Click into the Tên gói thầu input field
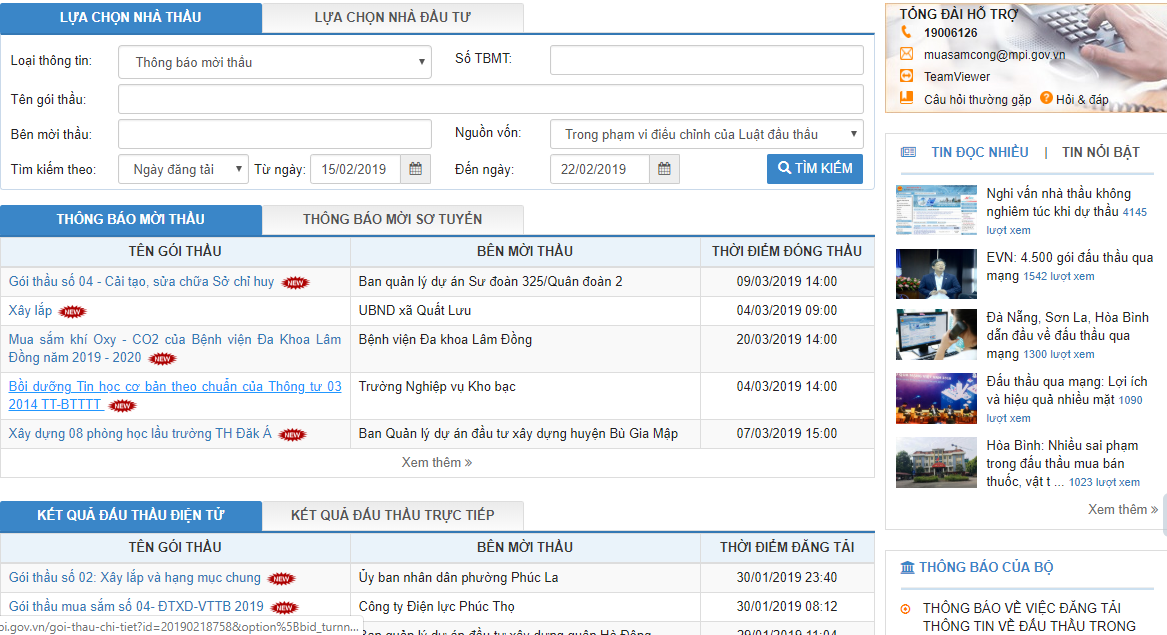The height and width of the screenshot is (635, 1167). [x=490, y=99]
